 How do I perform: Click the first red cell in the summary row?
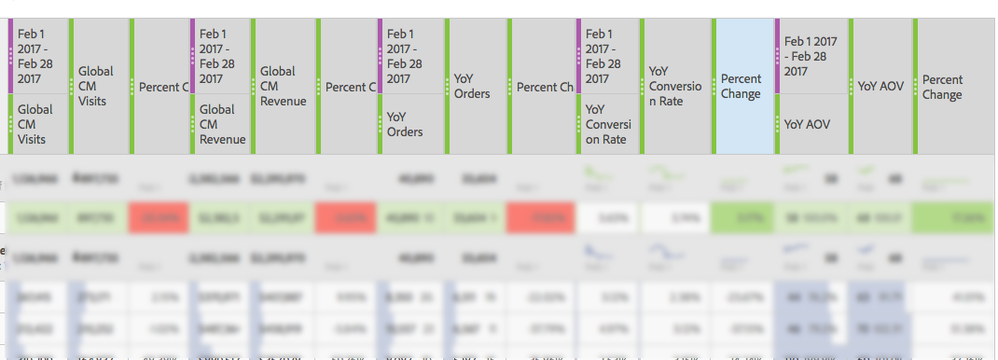point(158,218)
